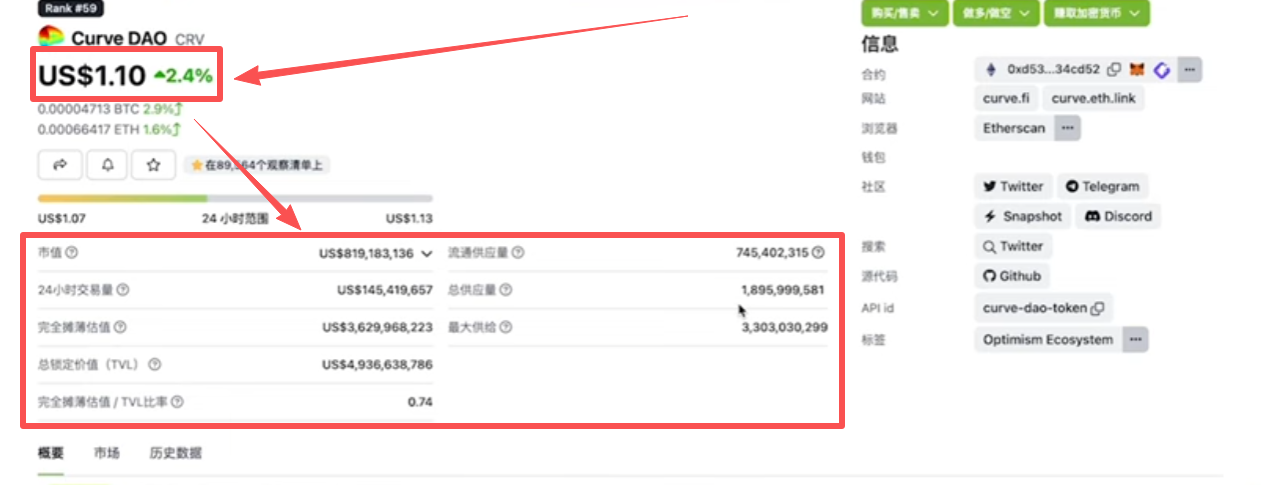
Task: Click the bell price alert icon
Action: pos(108,165)
